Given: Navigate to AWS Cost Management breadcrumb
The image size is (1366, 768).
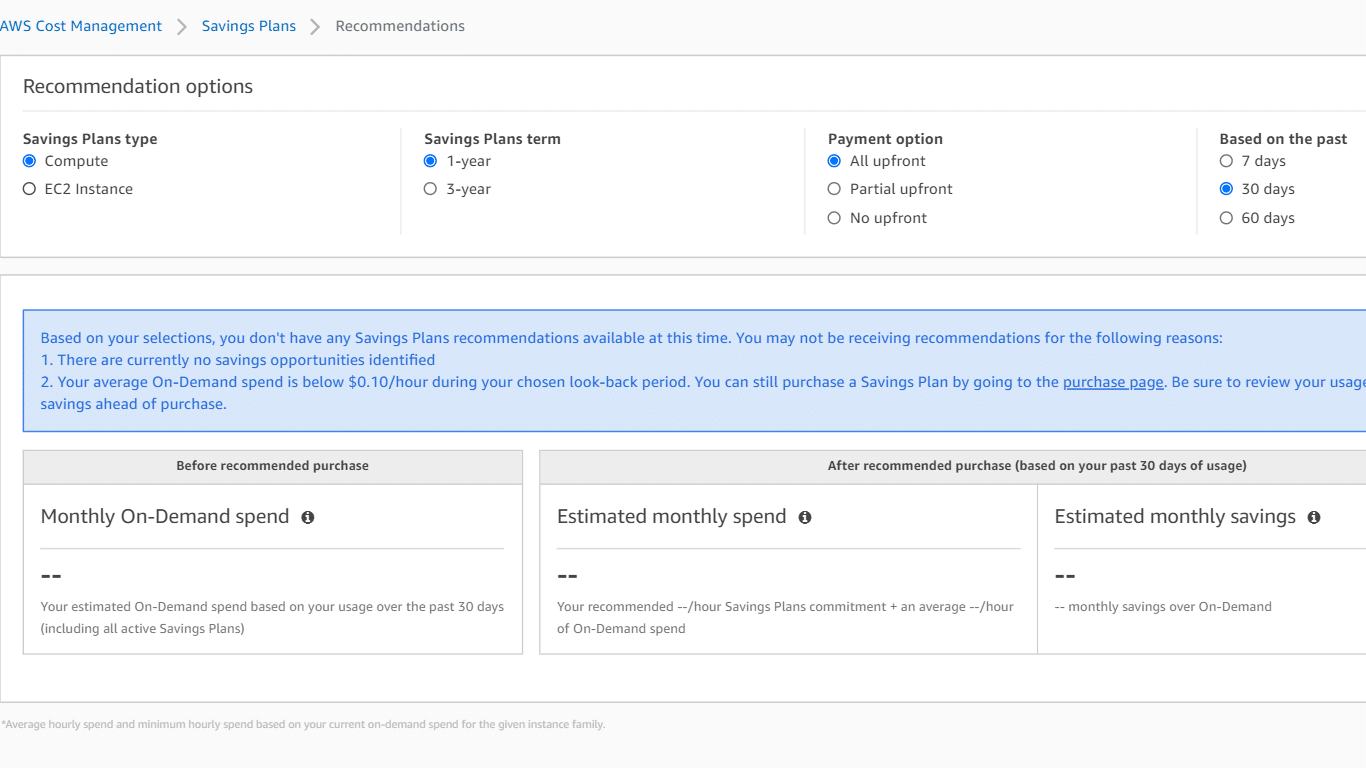Looking at the screenshot, I should (81, 26).
